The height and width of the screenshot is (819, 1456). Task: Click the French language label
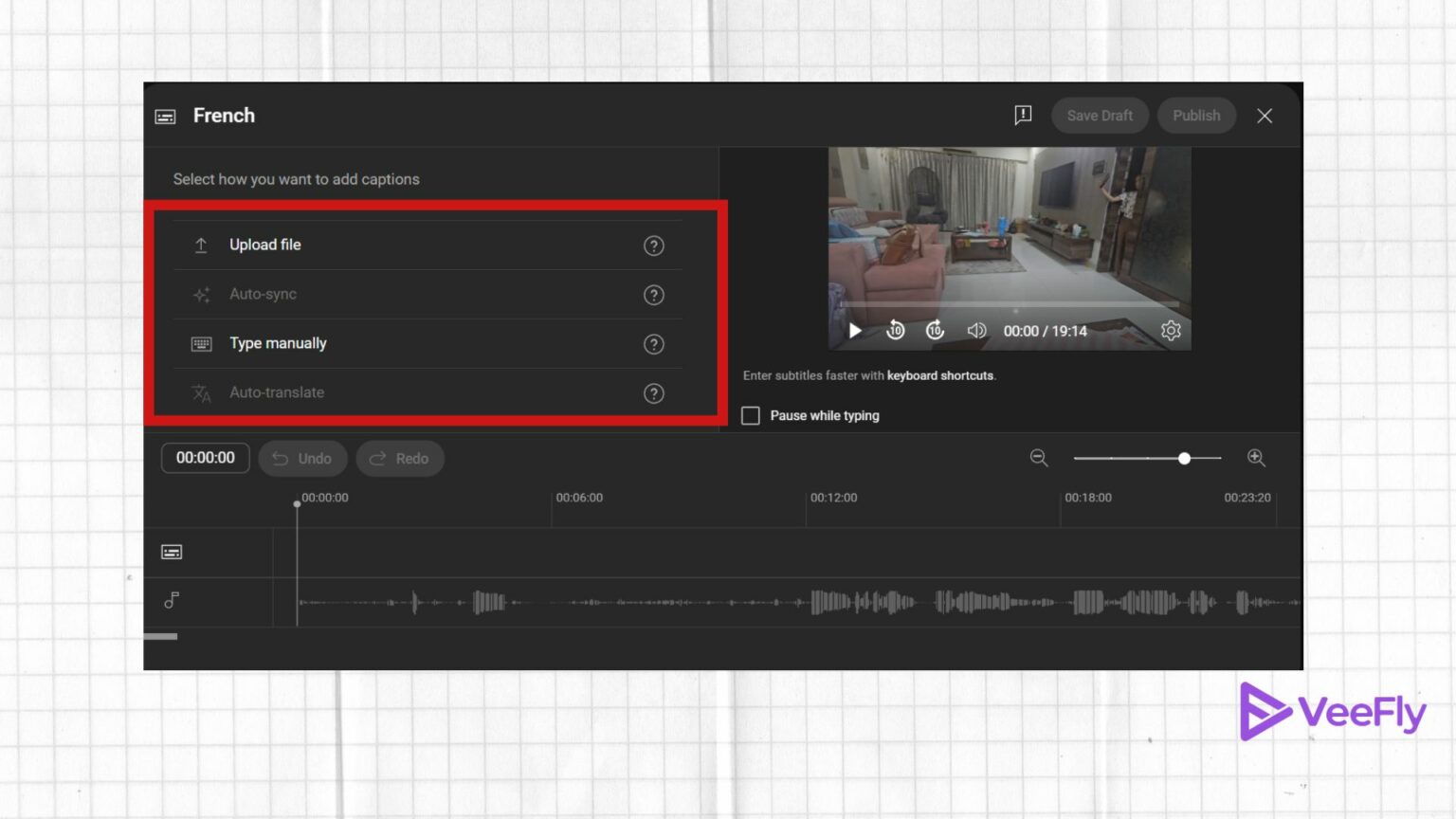[224, 115]
